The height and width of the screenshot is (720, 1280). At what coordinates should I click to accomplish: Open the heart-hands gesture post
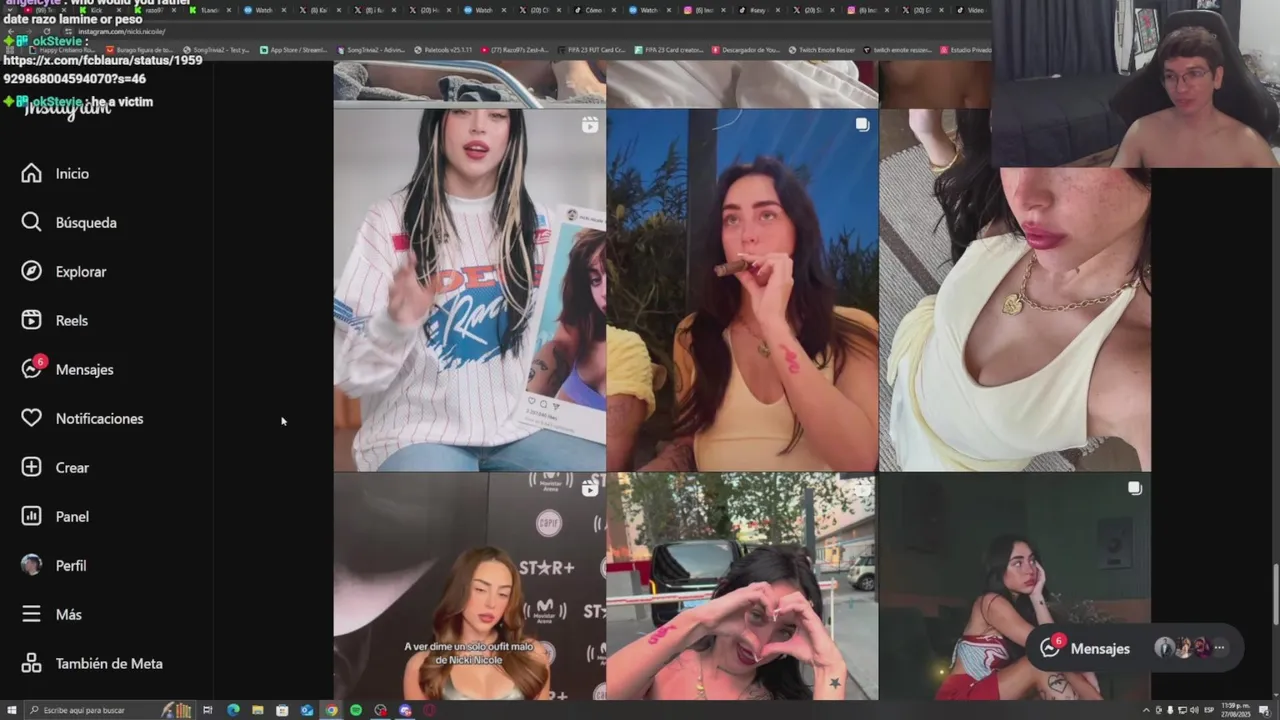pos(742,587)
